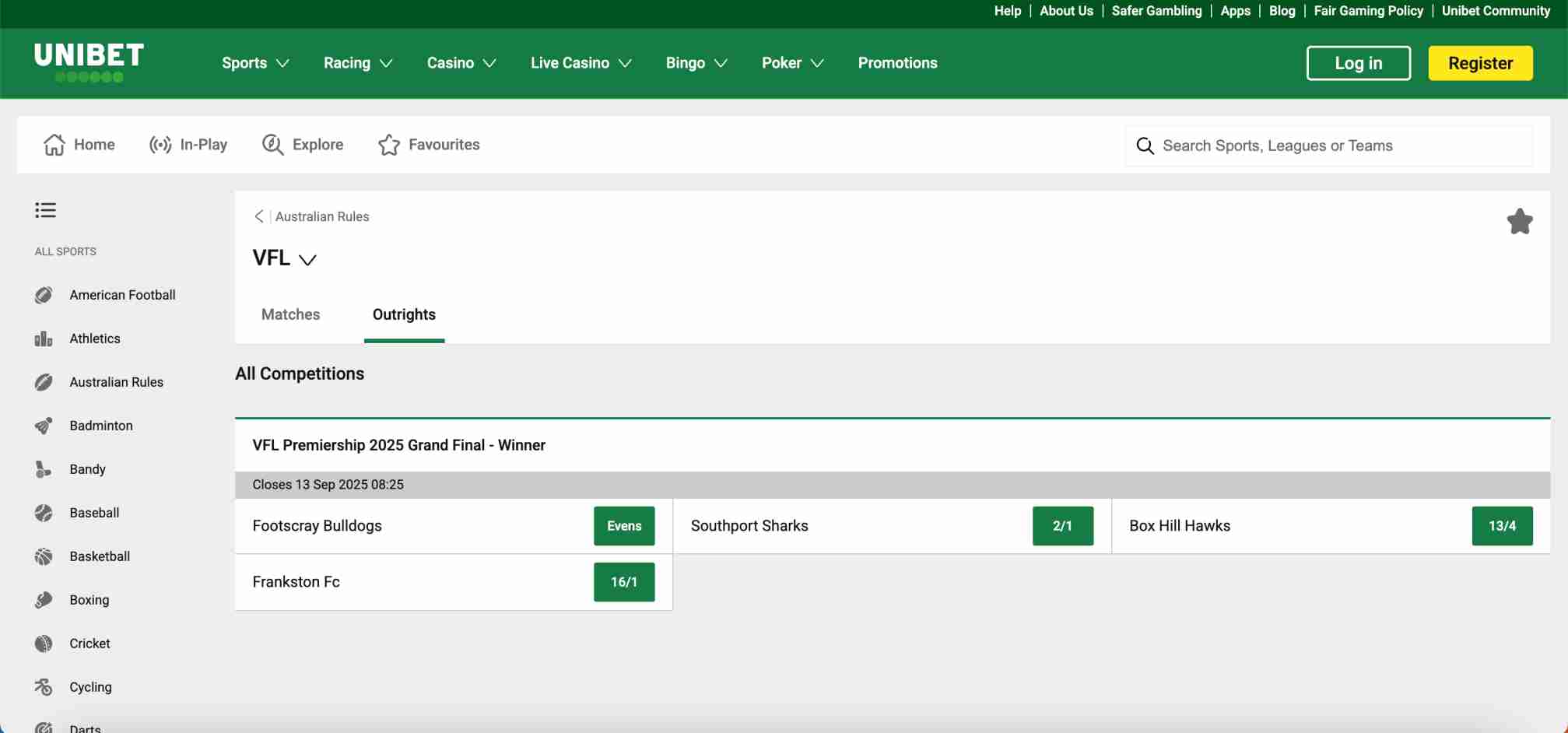1568x733 pixels.
Task: Click the Australian Rules breadcrumb link
Action: 322,216
